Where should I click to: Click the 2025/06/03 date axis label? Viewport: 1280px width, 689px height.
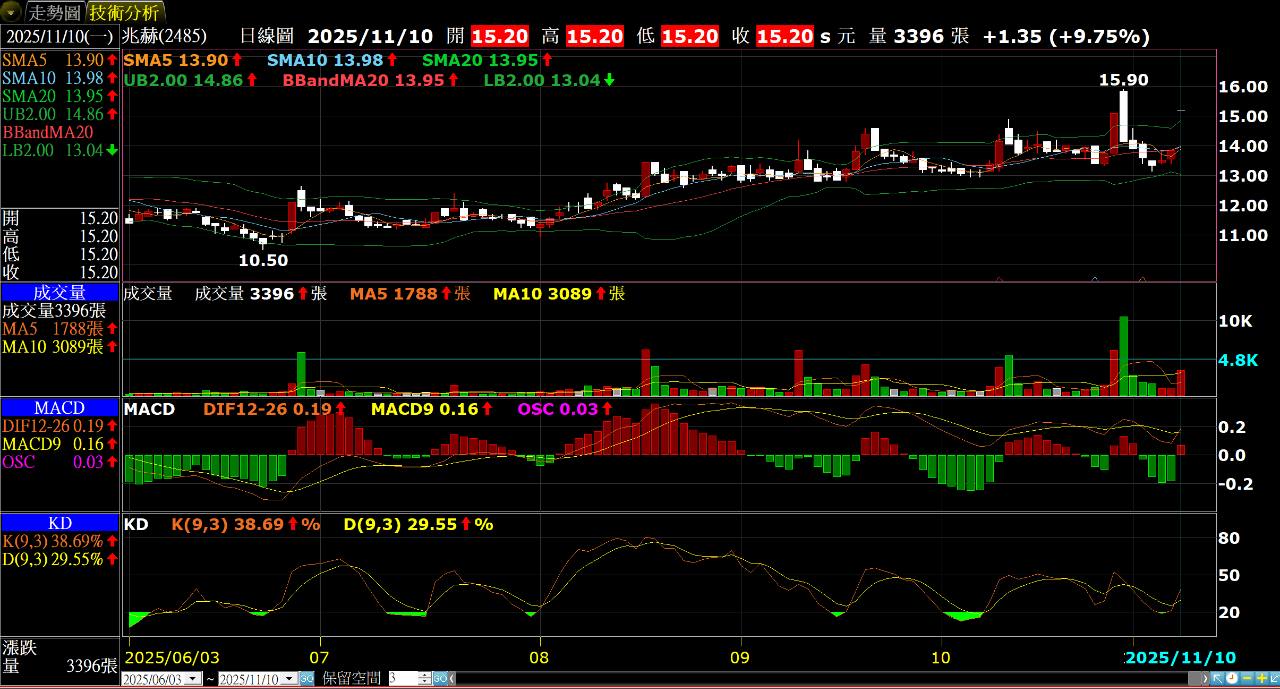click(173, 657)
